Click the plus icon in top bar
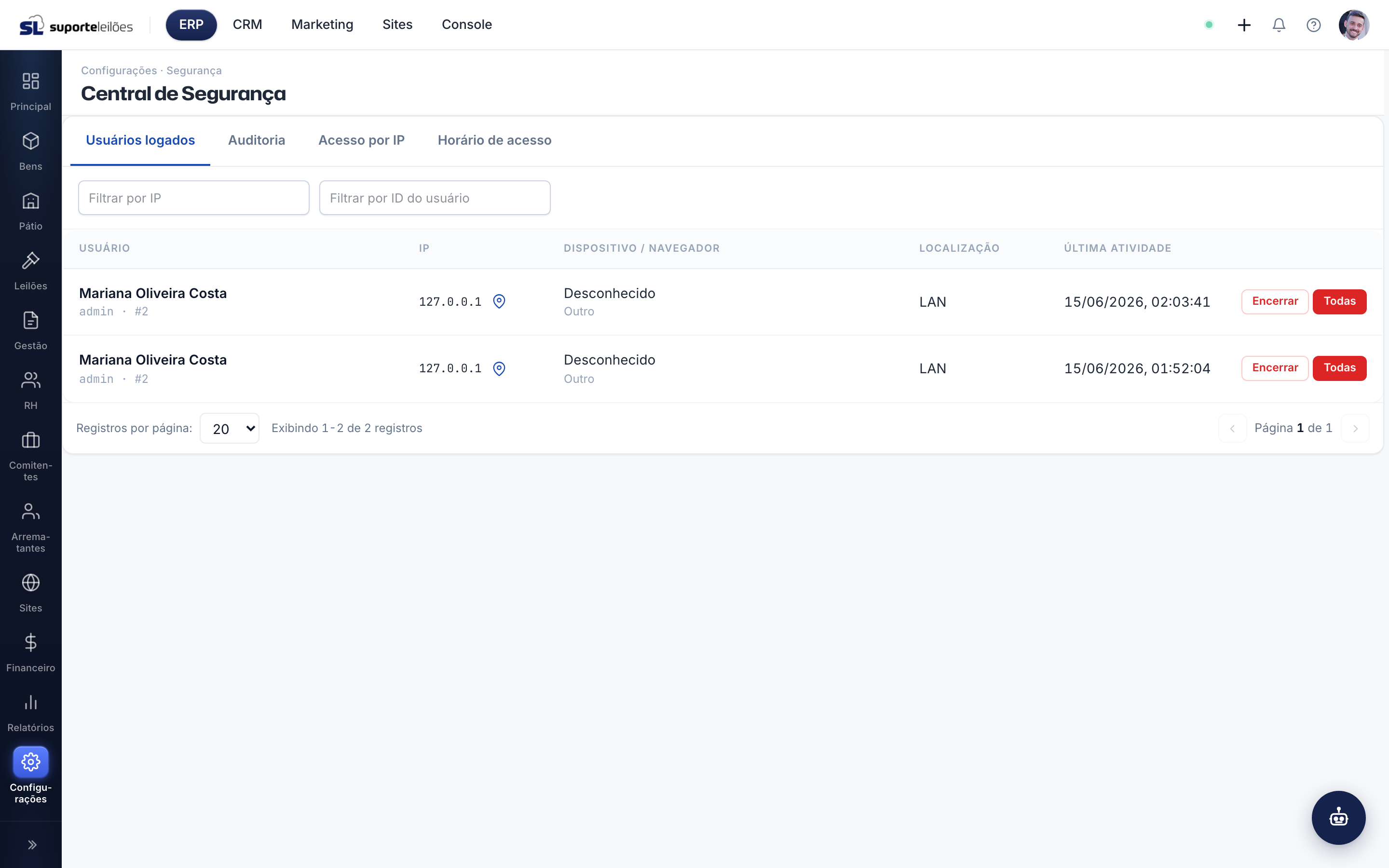This screenshot has width=1389, height=868. point(1244,25)
